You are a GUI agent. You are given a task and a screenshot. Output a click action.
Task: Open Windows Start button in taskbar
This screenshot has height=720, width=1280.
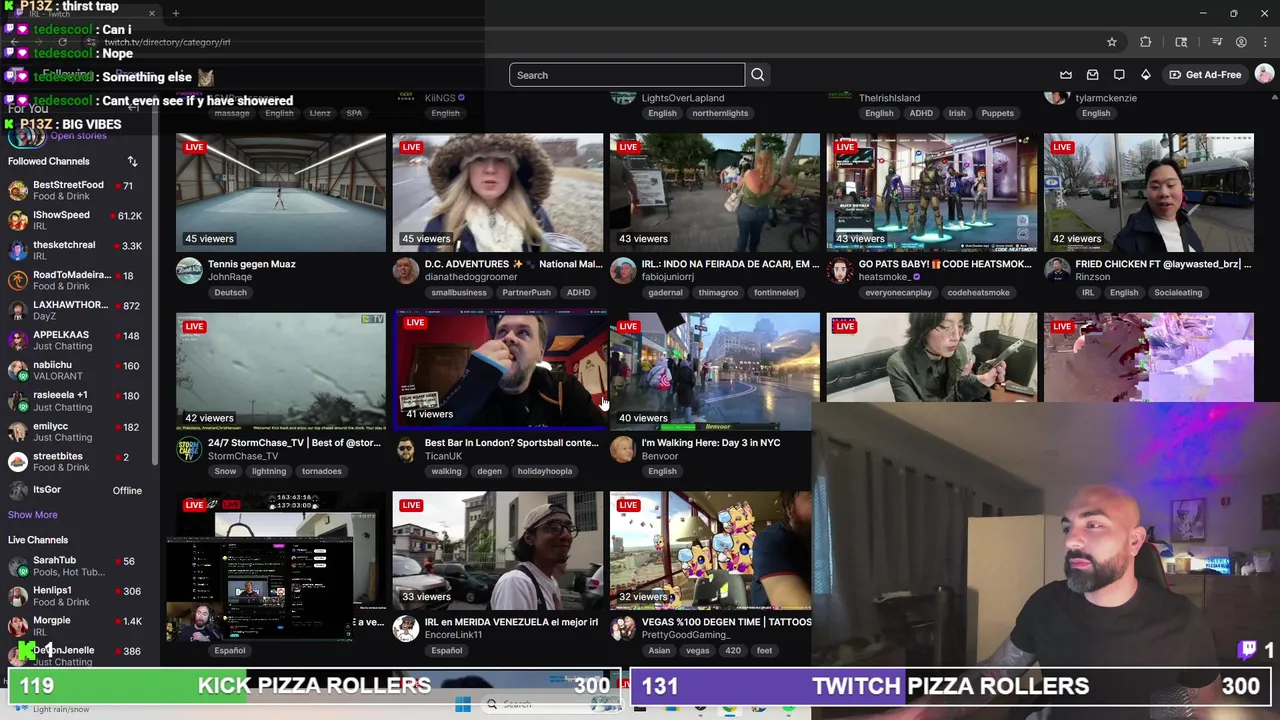click(x=463, y=706)
